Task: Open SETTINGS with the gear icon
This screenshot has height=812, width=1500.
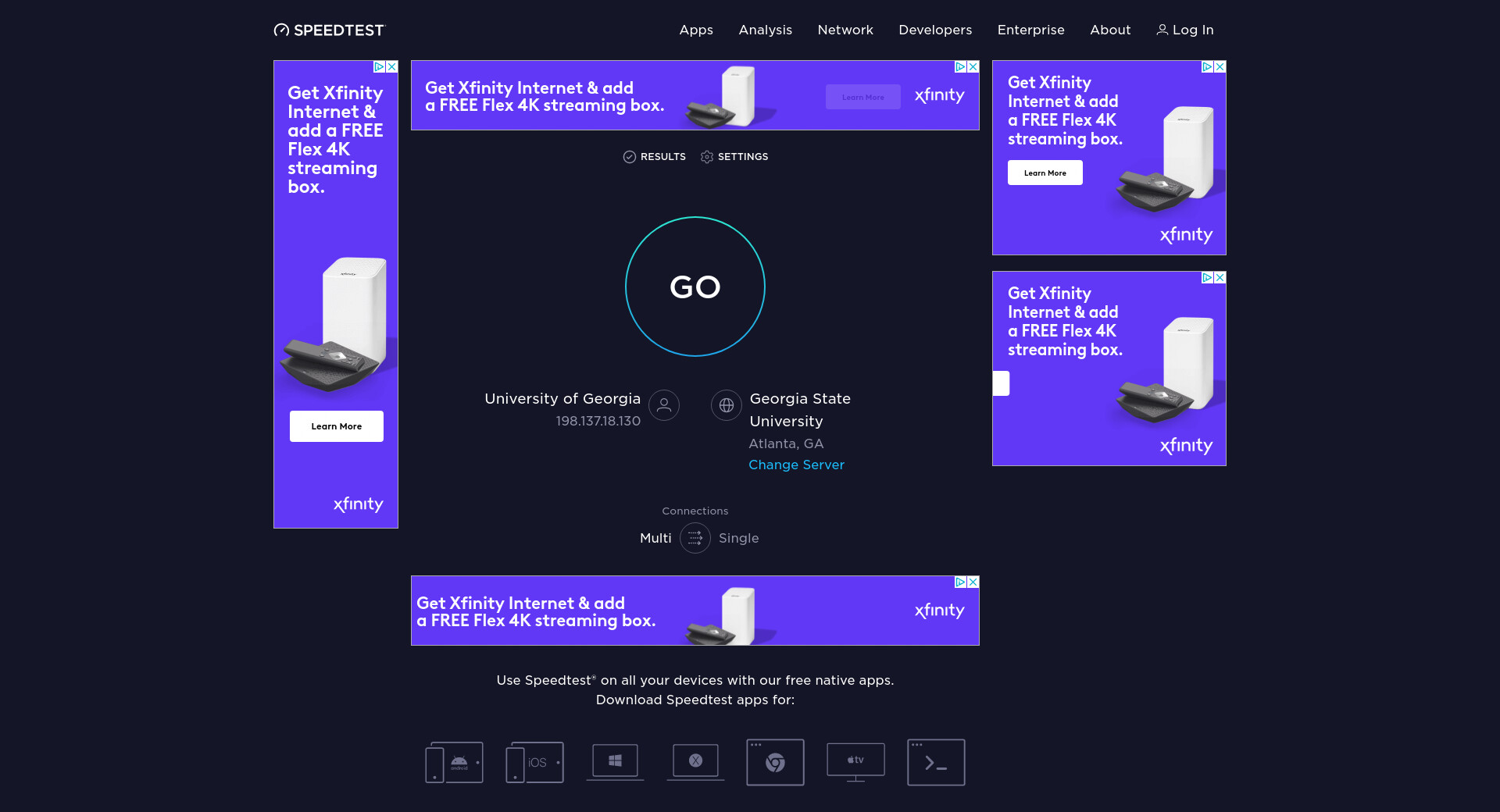Action: pyautogui.click(x=734, y=157)
